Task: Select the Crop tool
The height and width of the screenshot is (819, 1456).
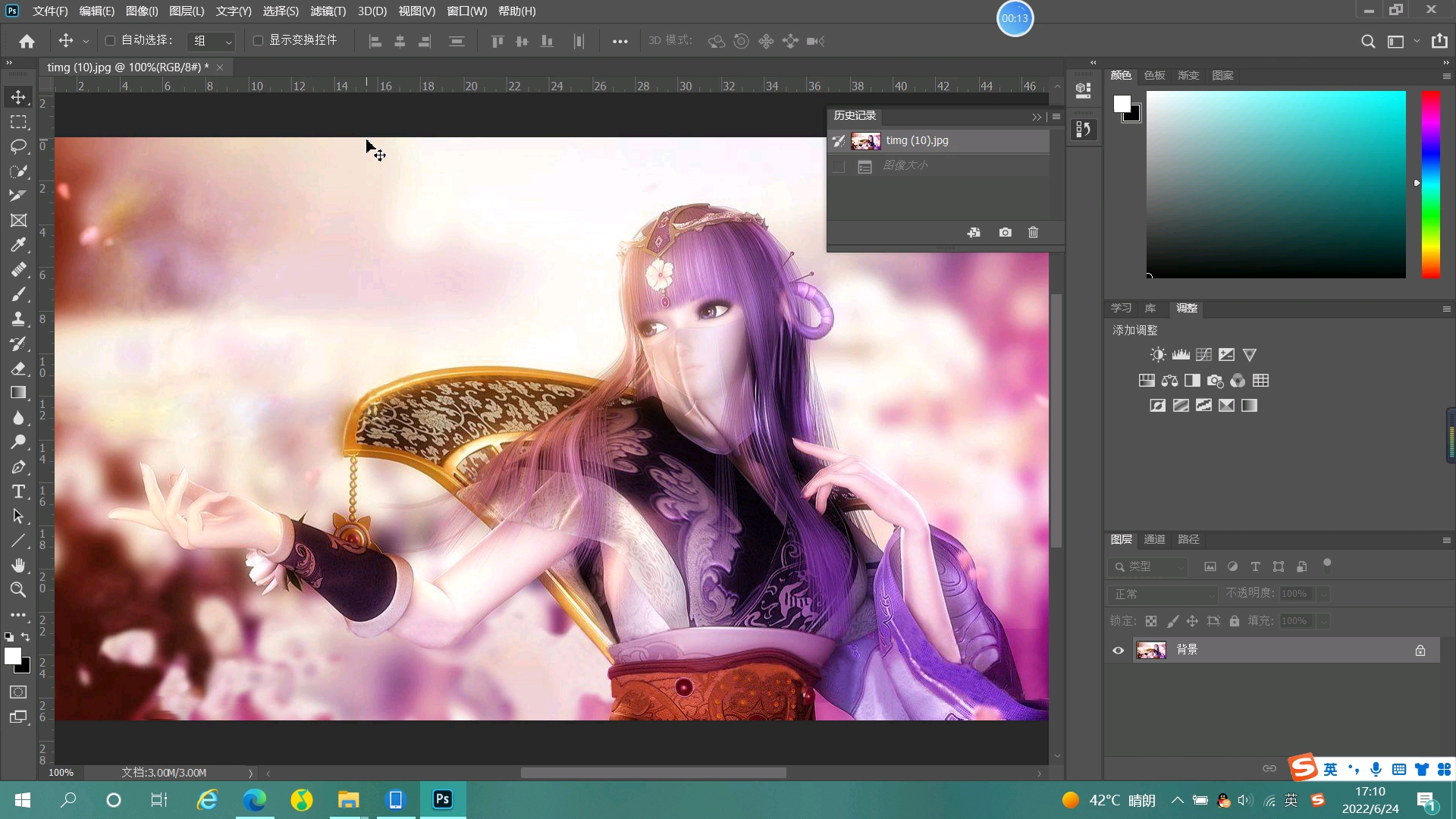Action: click(18, 196)
